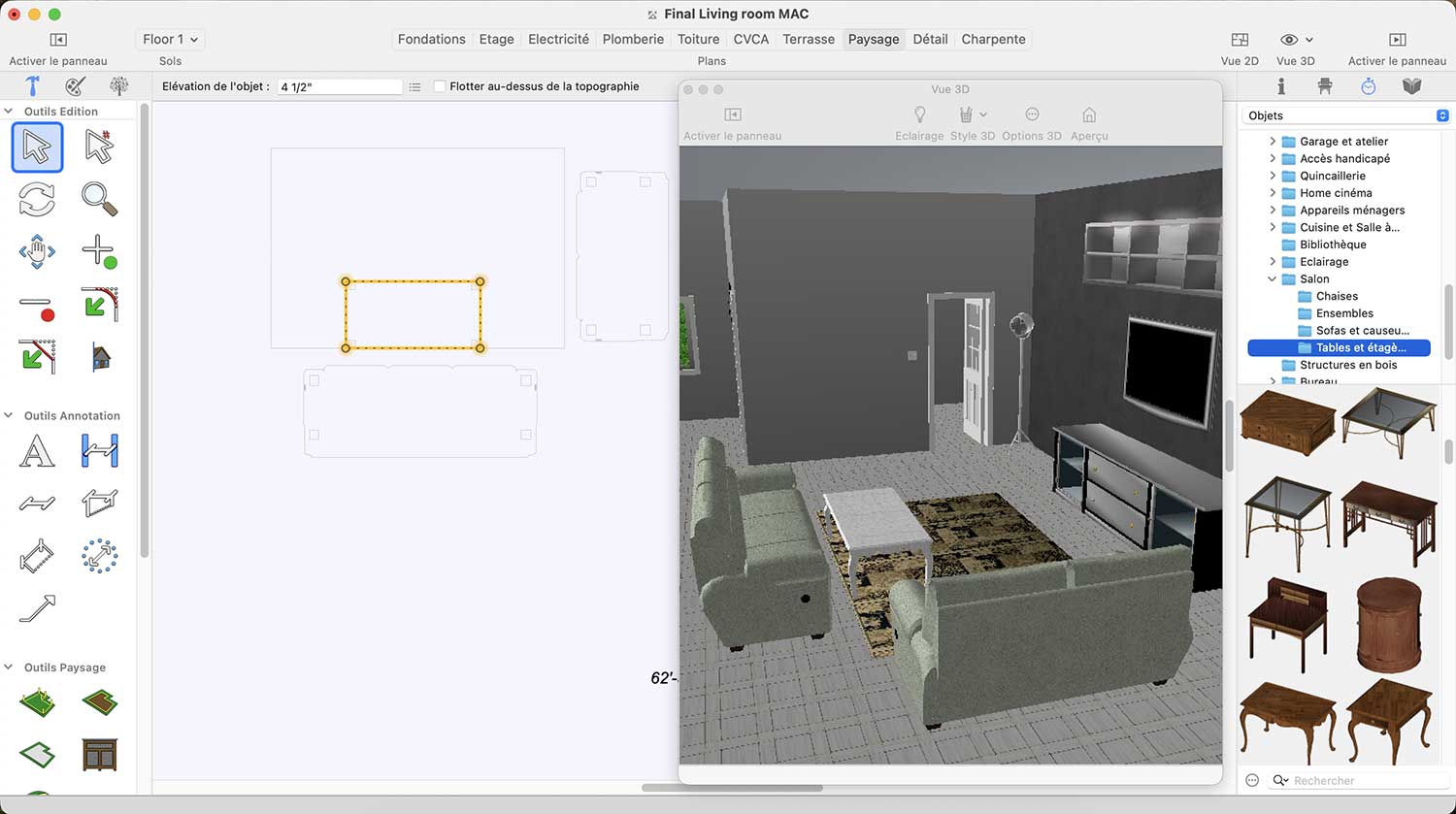
Task: Pick the selection arrow with red grid mark
Action: pyautogui.click(x=99, y=147)
